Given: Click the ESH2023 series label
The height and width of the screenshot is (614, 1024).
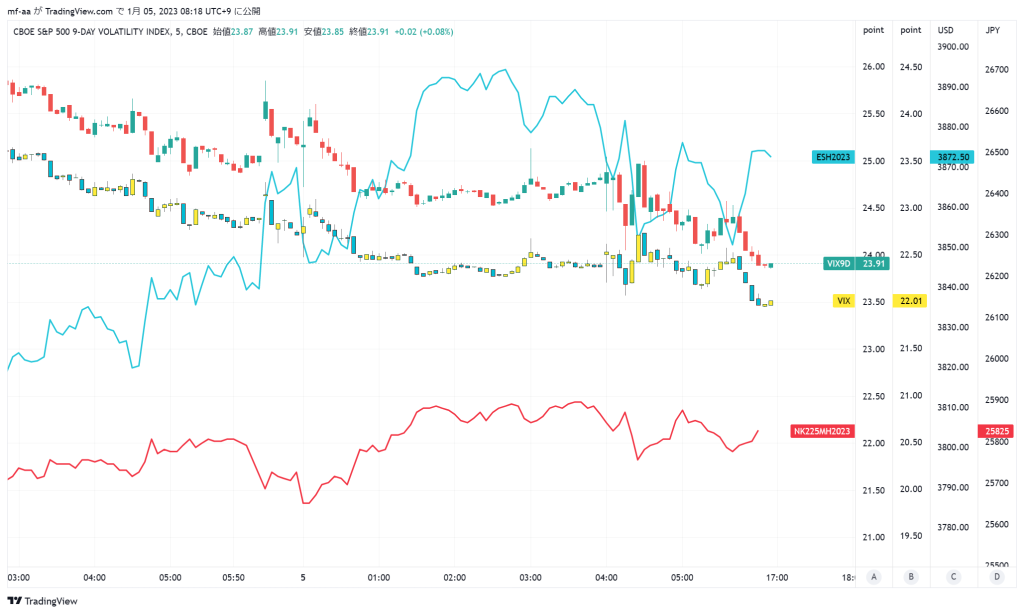Looking at the screenshot, I should [x=833, y=157].
